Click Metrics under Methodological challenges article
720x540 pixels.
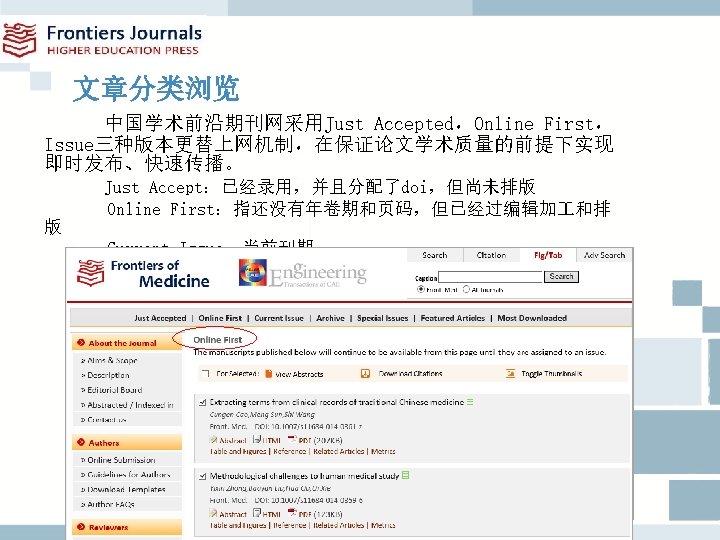383,525
